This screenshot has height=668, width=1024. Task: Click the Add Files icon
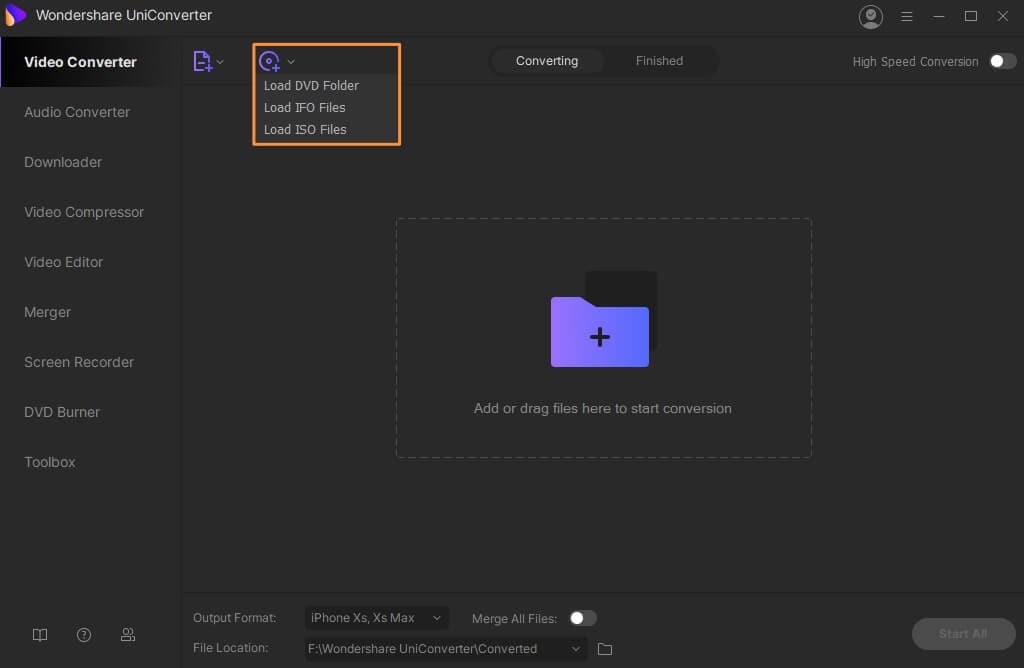202,61
